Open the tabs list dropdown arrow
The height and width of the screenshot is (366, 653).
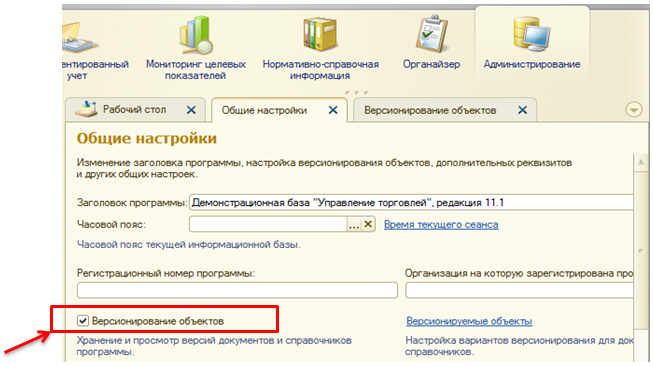[634, 110]
